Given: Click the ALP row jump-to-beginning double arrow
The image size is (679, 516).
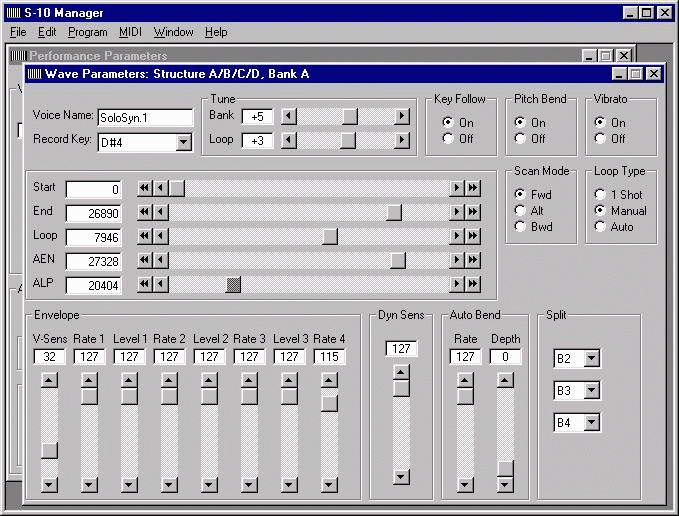Looking at the screenshot, I should [145, 284].
